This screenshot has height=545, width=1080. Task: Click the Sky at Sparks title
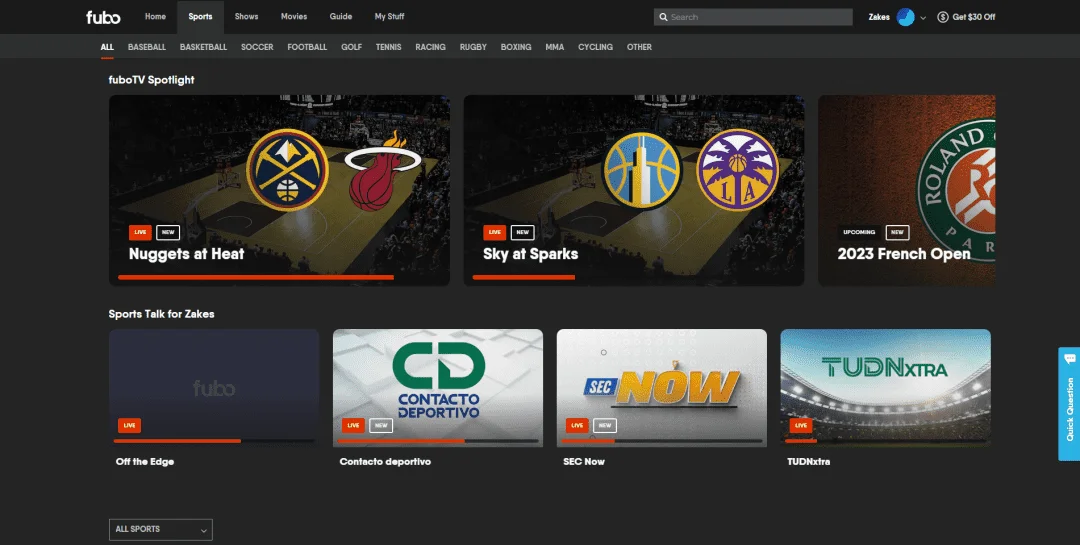tap(530, 254)
